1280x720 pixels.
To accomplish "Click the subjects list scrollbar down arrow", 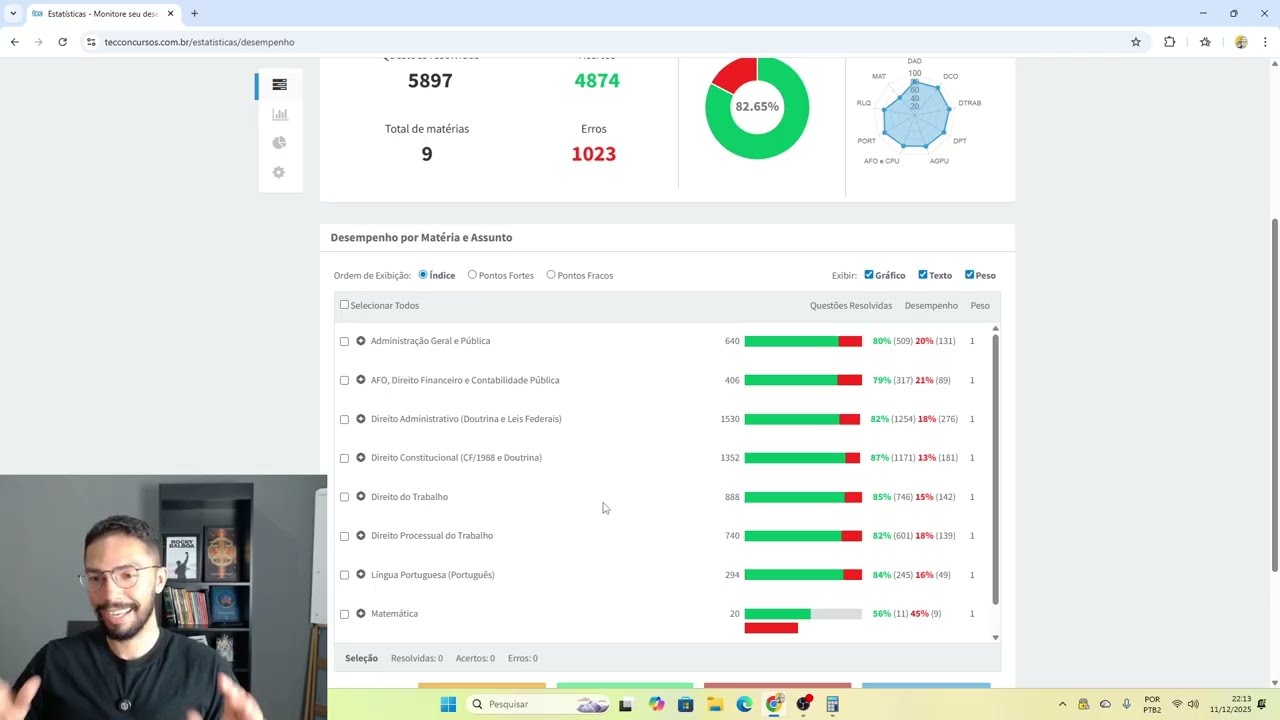I will pyautogui.click(x=995, y=637).
